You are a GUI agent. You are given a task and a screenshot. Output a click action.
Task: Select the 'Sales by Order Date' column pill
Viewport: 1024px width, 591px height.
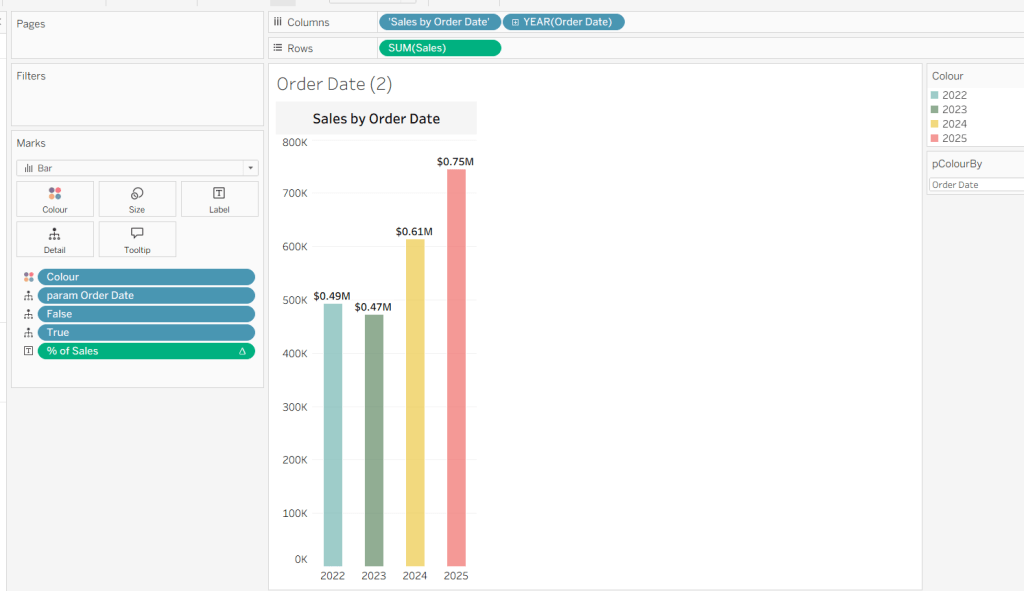tap(439, 22)
